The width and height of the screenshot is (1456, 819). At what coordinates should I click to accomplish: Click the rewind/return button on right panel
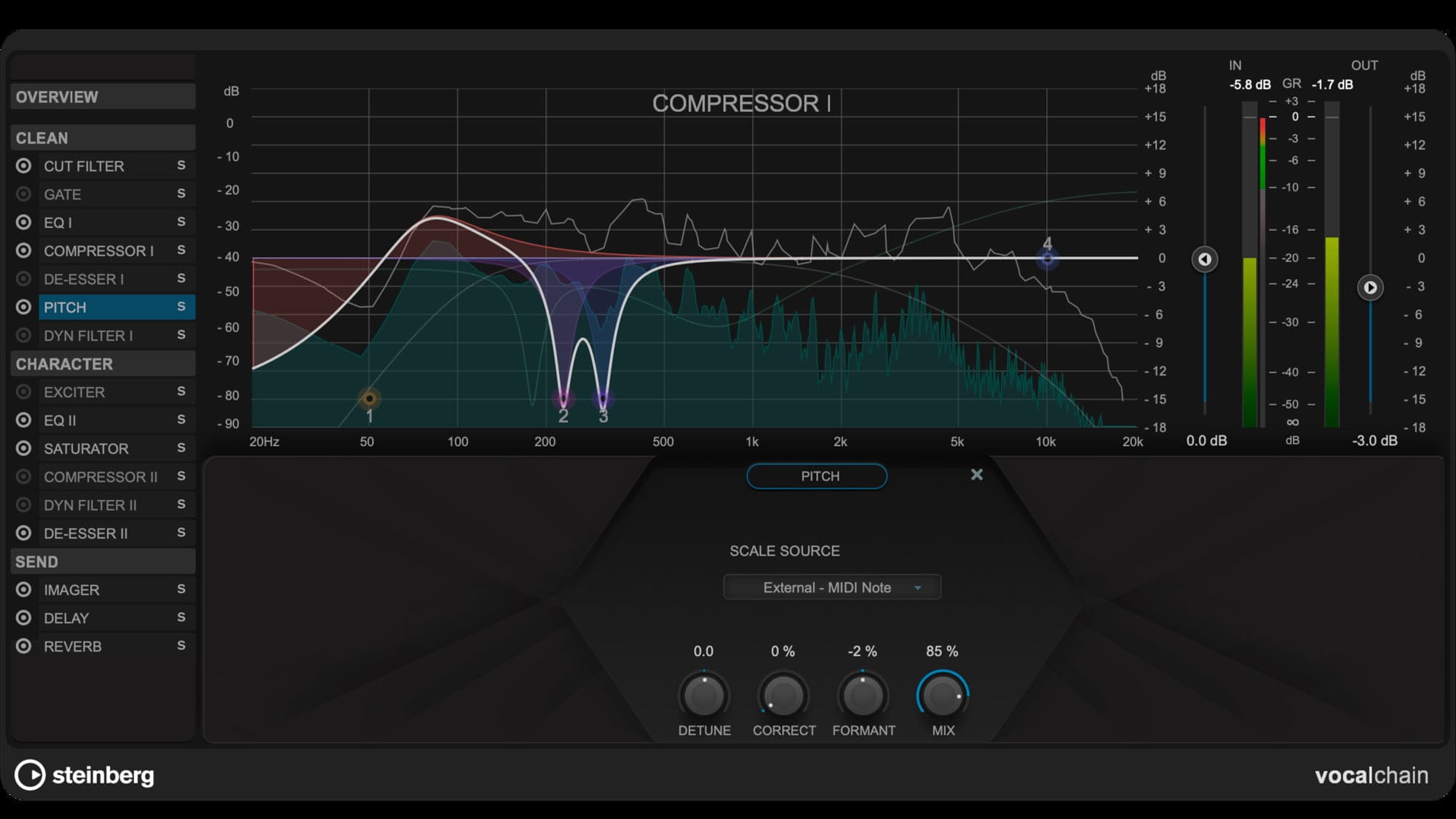click(1204, 258)
